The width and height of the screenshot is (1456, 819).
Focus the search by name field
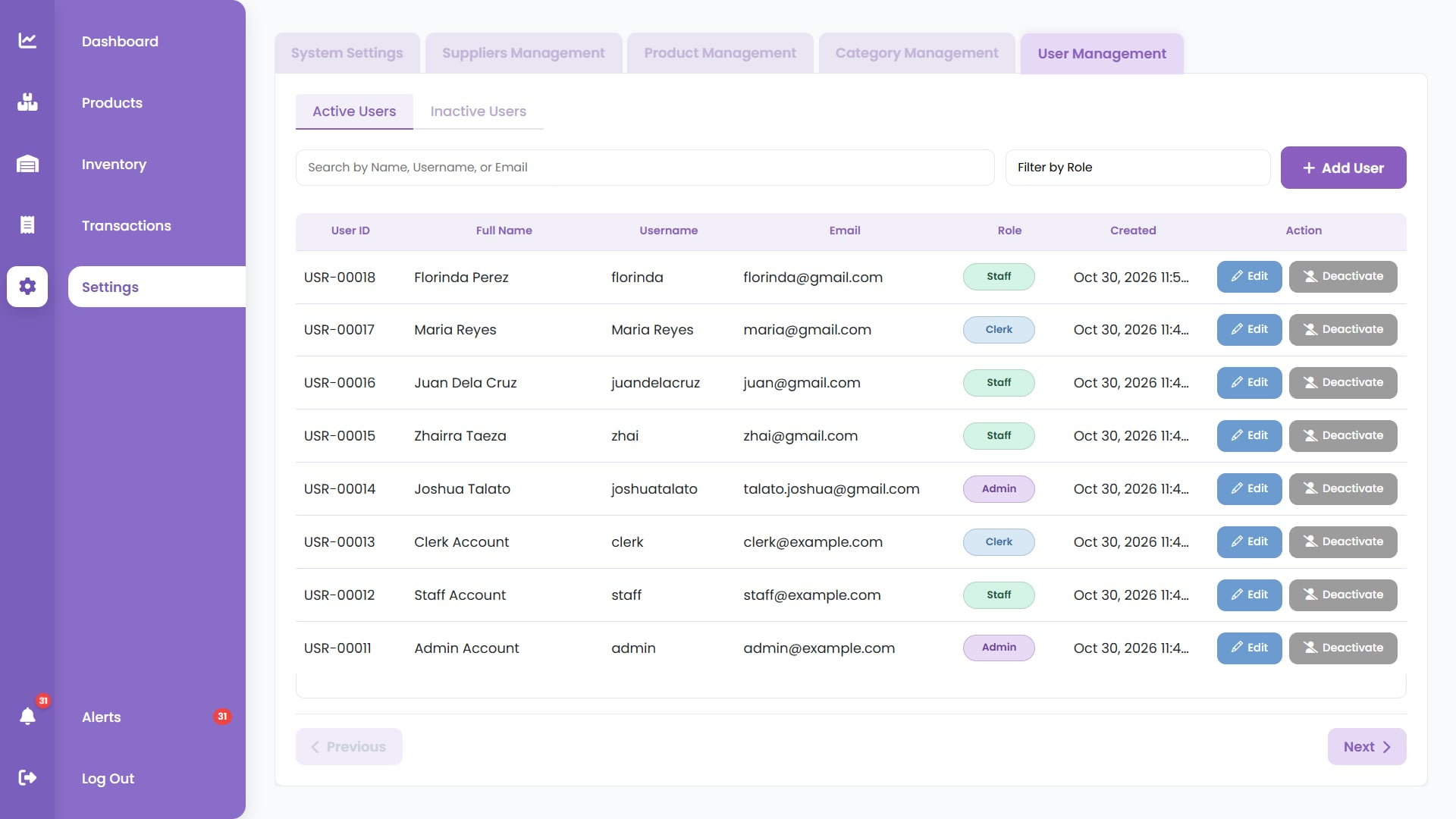tap(645, 168)
